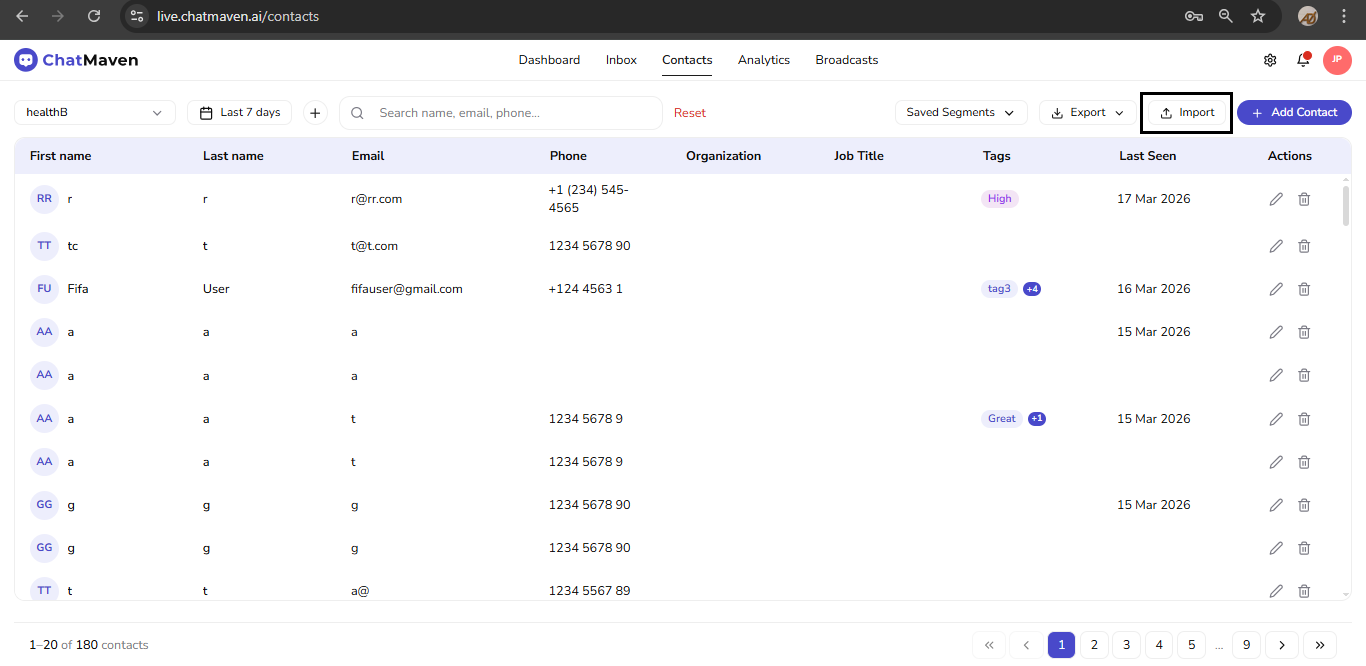
Task: Open the notifications bell icon
Action: point(1302,60)
